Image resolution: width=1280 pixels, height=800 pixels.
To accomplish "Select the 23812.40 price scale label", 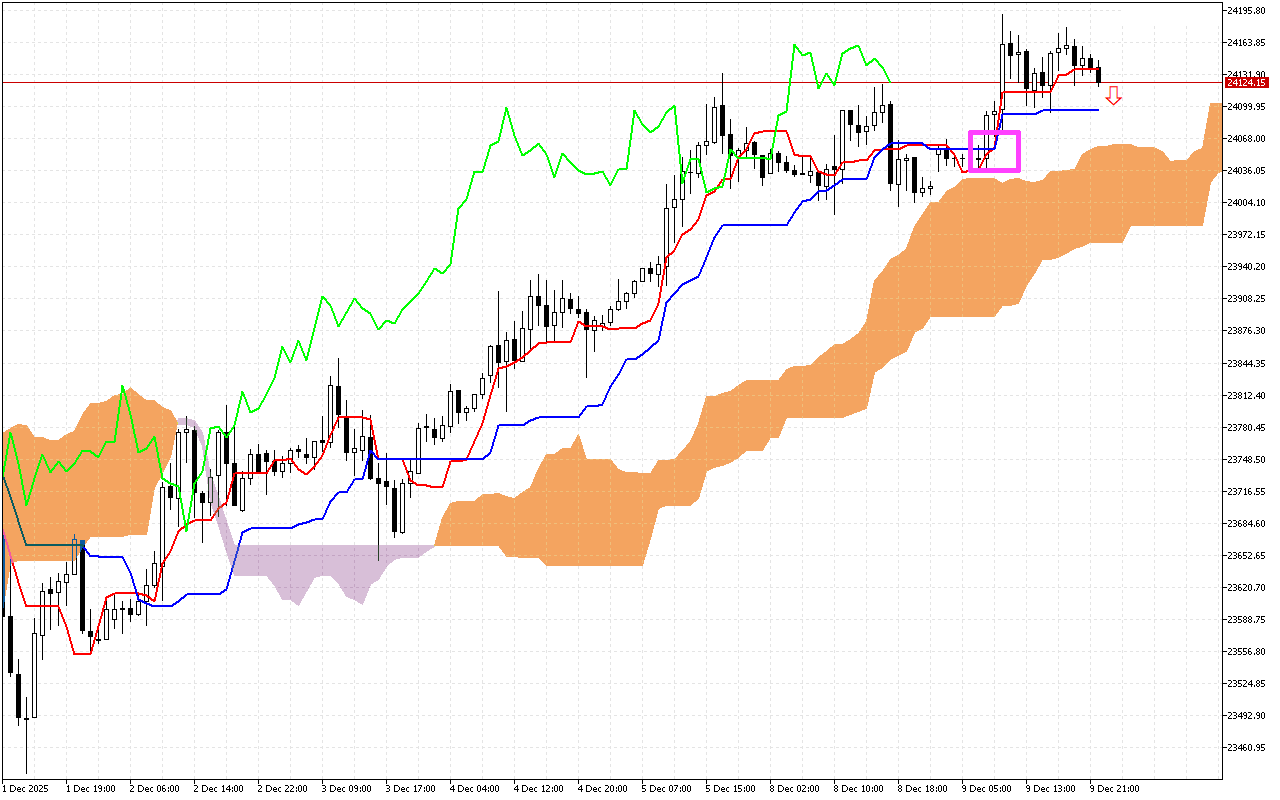I will 1246,395.
